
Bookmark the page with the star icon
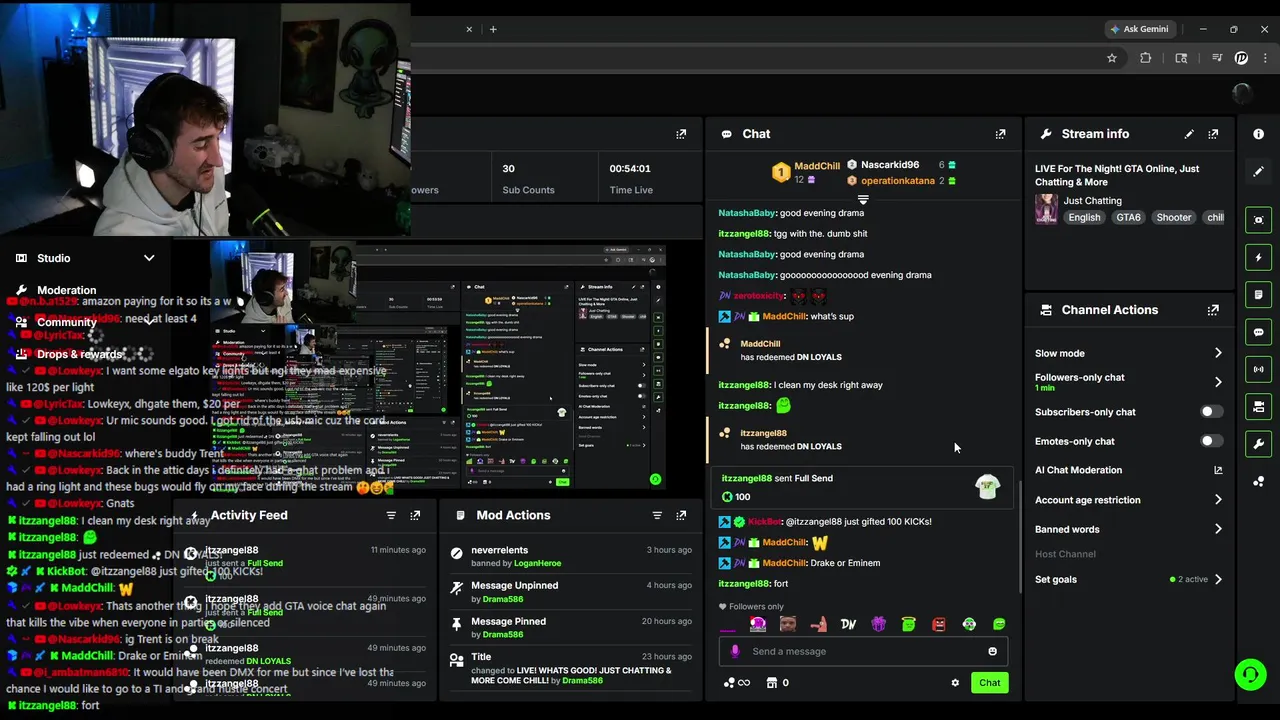tap(1111, 58)
